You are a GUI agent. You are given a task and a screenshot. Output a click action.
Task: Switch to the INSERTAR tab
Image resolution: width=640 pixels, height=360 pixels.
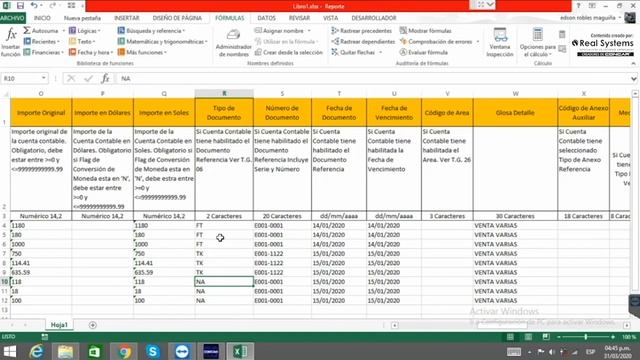[127, 18]
